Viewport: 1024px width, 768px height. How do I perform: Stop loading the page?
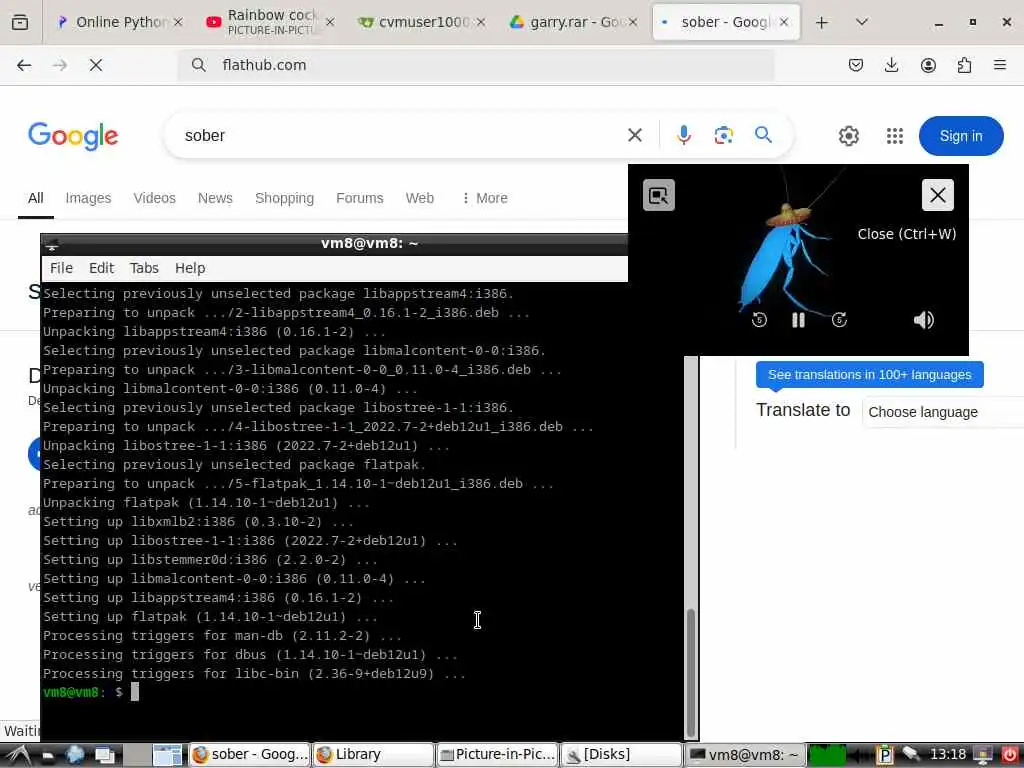pyautogui.click(x=95, y=65)
